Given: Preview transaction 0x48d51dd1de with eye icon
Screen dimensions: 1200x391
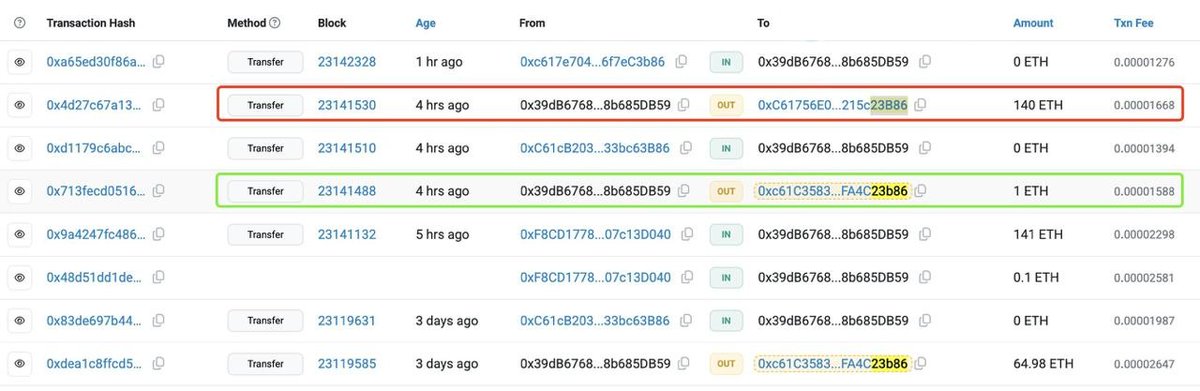Looking at the screenshot, I should pos(19,277).
